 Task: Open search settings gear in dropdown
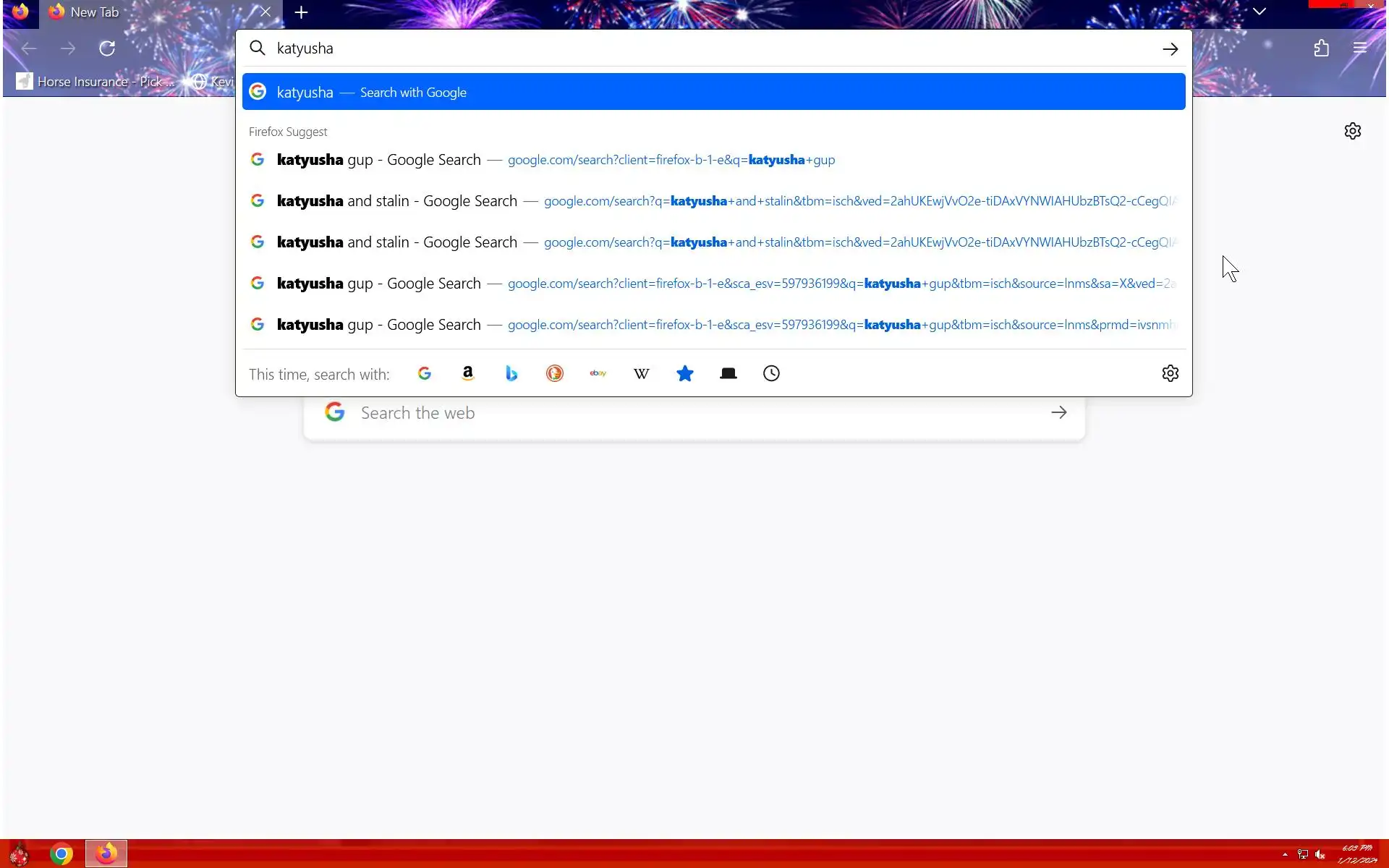(x=1170, y=373)
